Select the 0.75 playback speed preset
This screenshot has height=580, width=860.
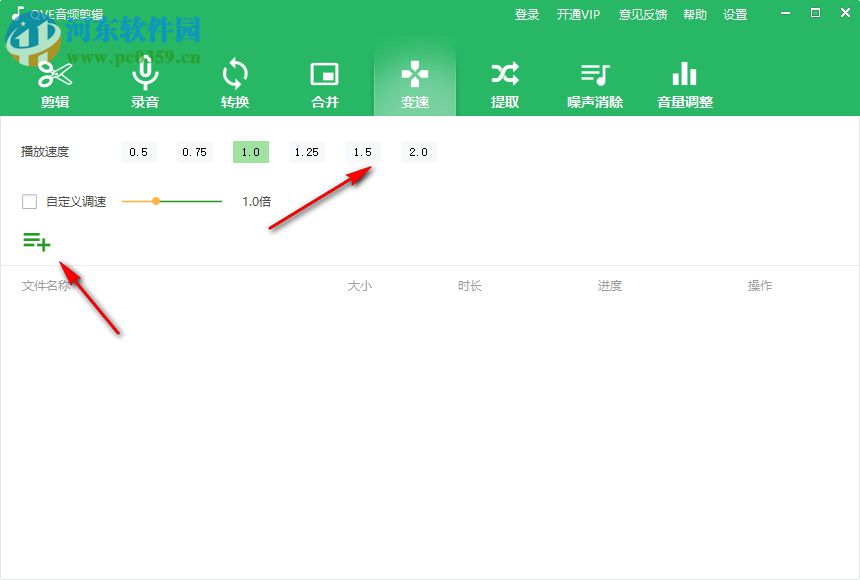(194, 151)
